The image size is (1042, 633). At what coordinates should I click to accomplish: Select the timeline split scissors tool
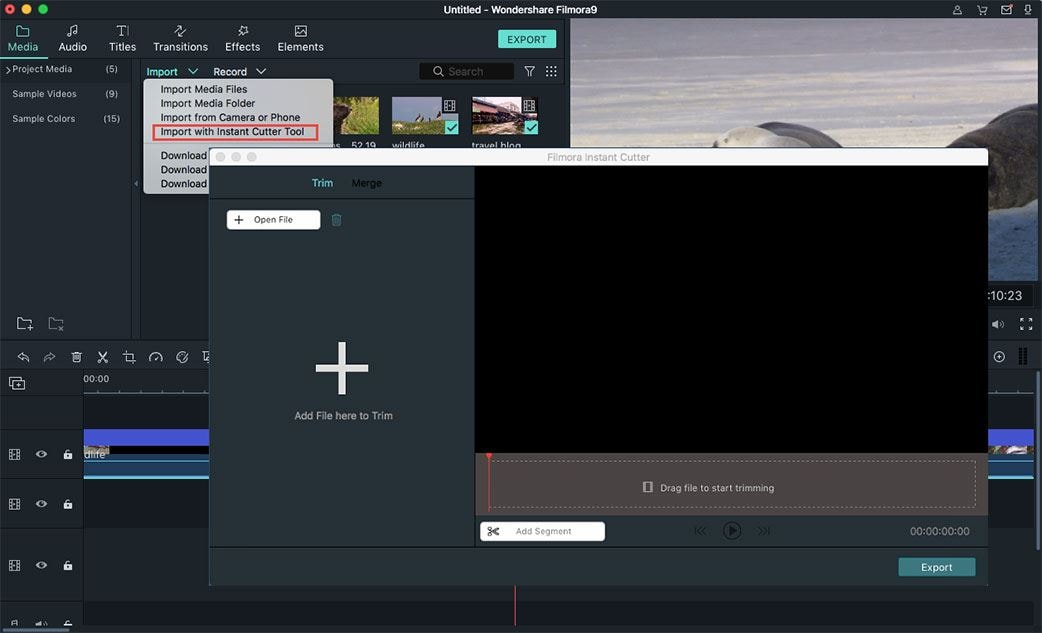coord(102,357)
